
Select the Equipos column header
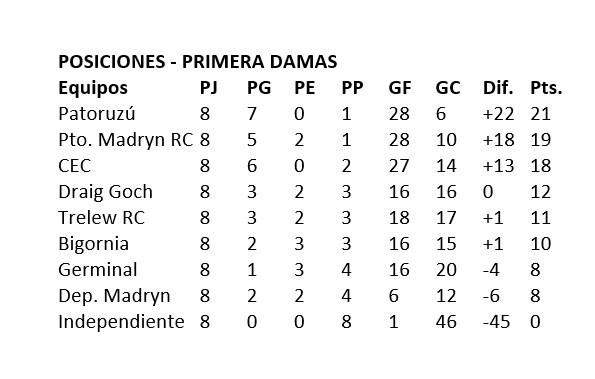pyautogui.click(x=93, y=88)
